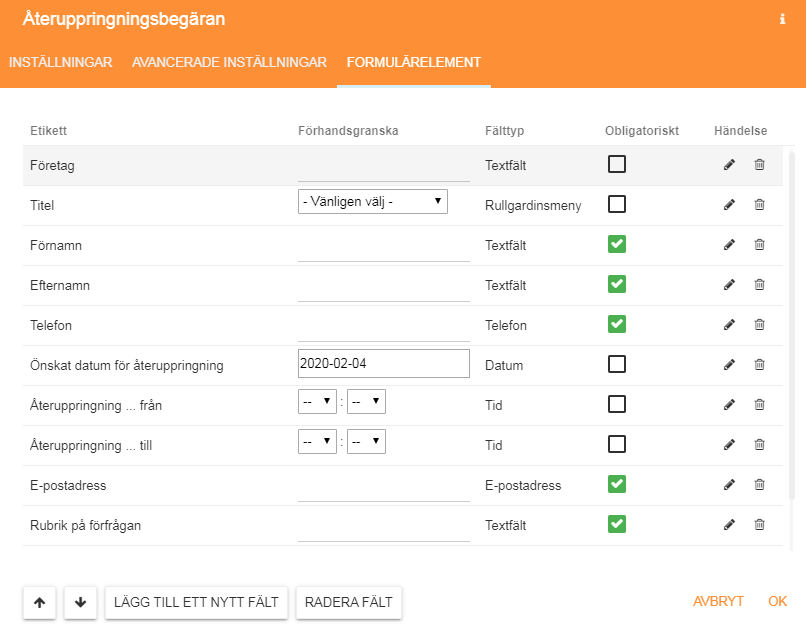The width and height of the screenshot is (806, 625).
Task: Enable Obligatoriskt checkbox for Företag
Action: pos(617,164)
